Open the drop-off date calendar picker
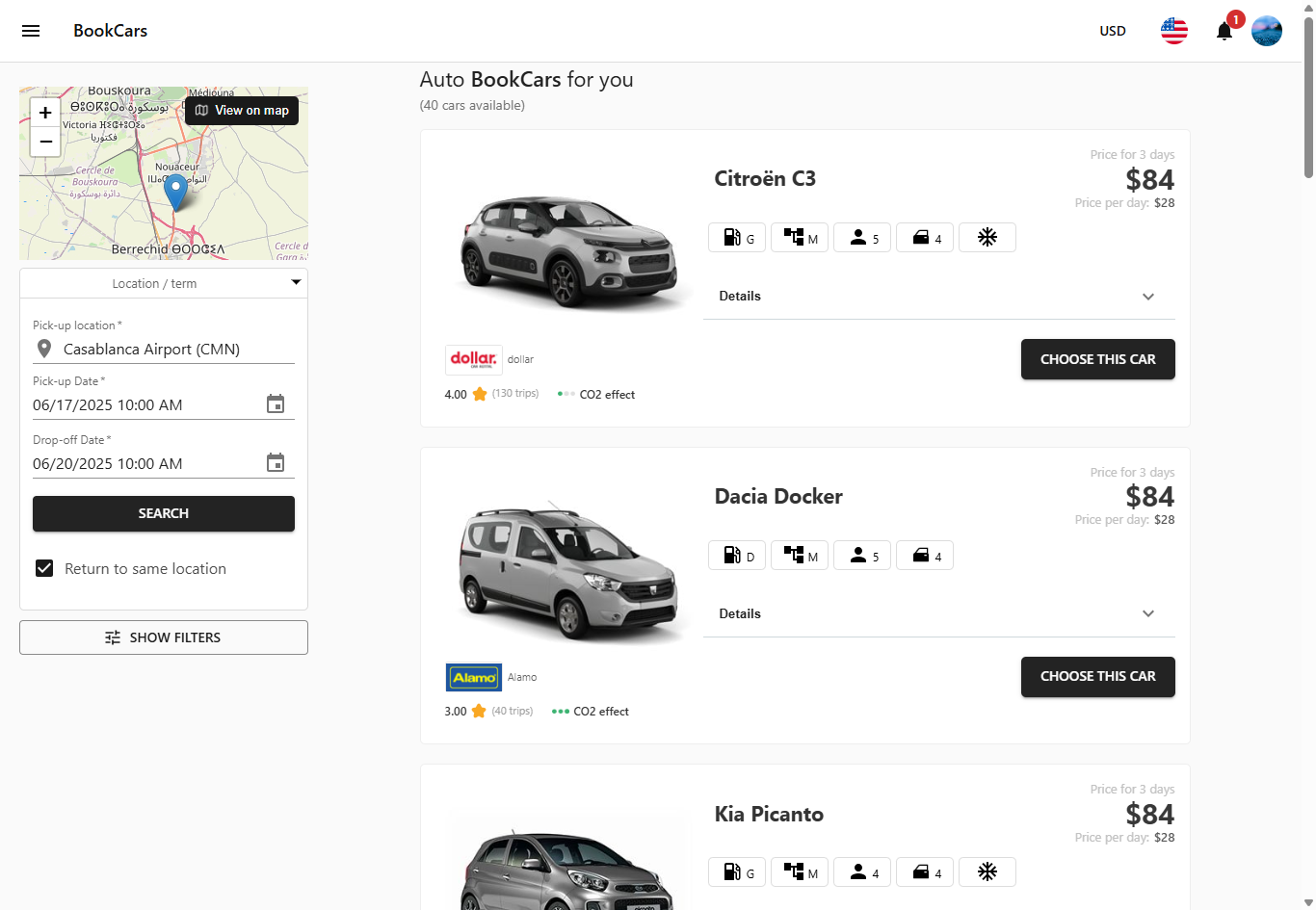Viewport: 1316px width, 910px height. click(276, 463)
